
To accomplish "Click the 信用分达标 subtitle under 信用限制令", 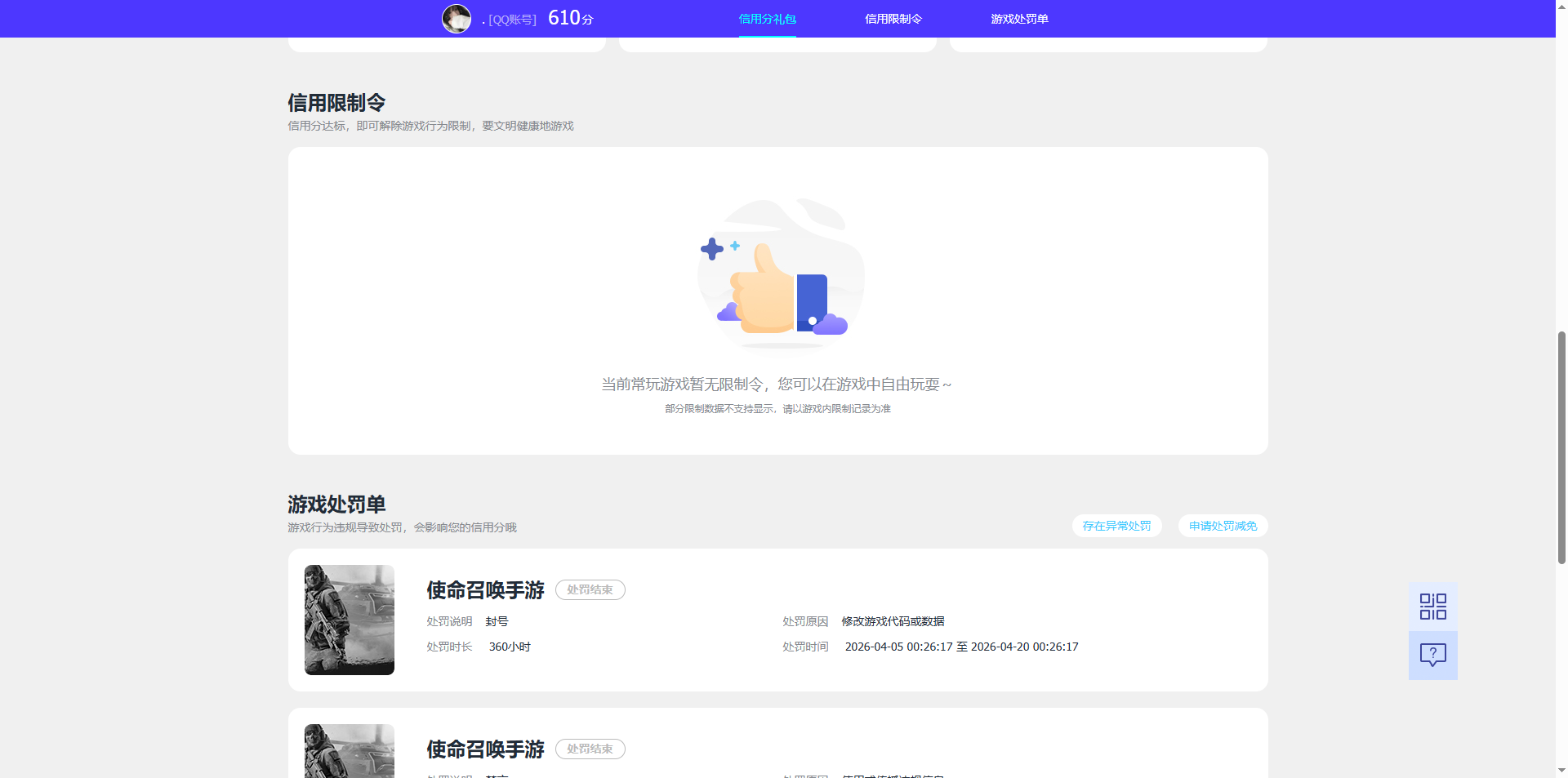I will 430,126.
